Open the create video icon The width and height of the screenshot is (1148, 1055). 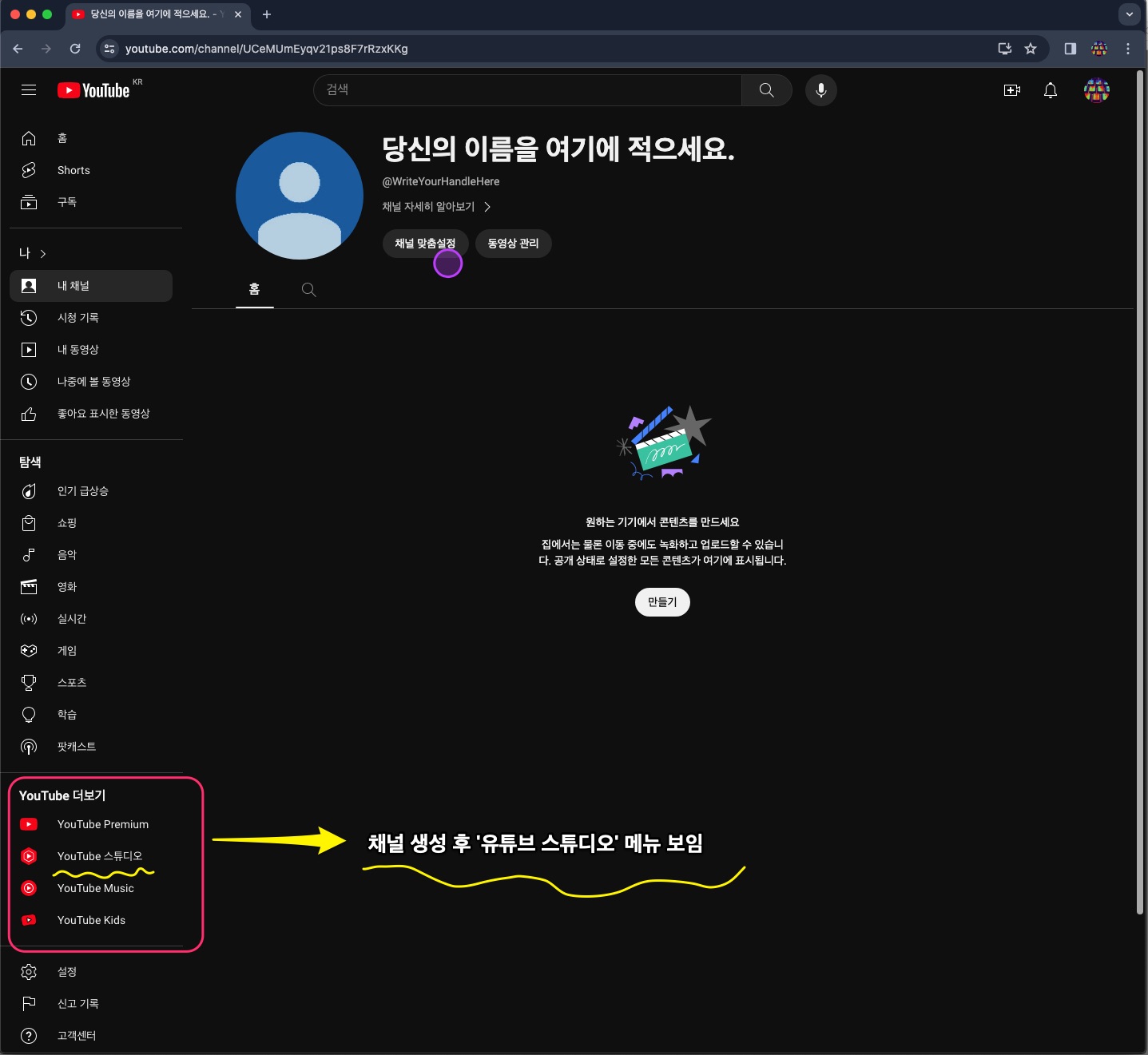(x=1012, y=90)
